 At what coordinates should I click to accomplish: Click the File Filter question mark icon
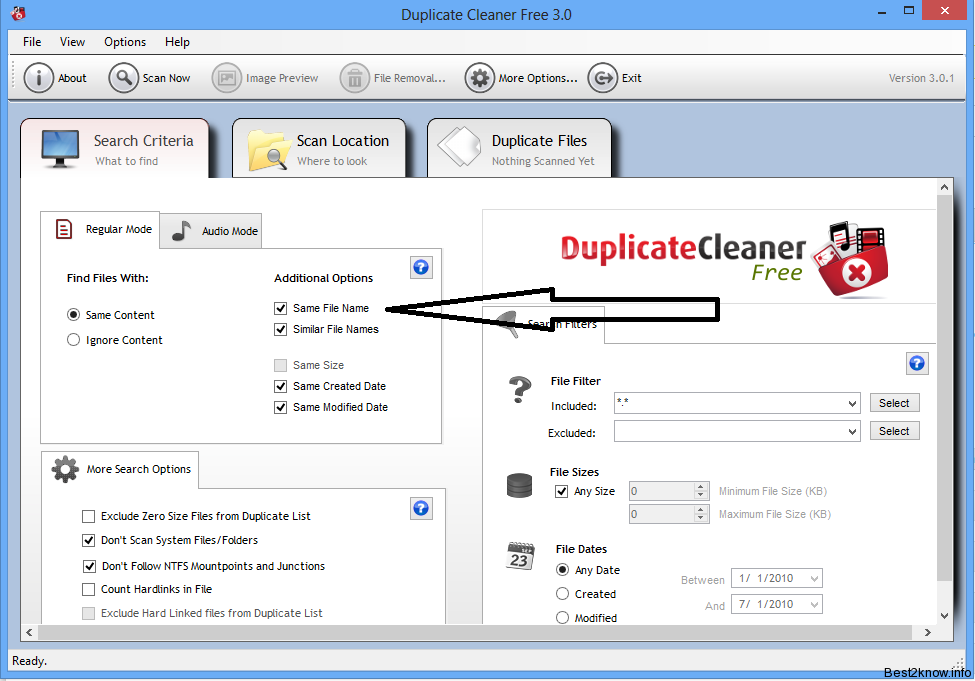point(520,390)
